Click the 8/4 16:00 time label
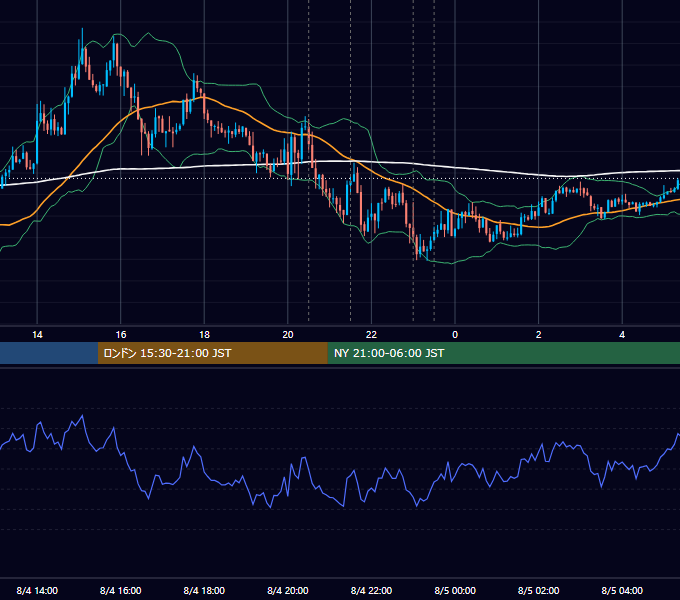Screen dimensions: 680x600 coord(121,590)
